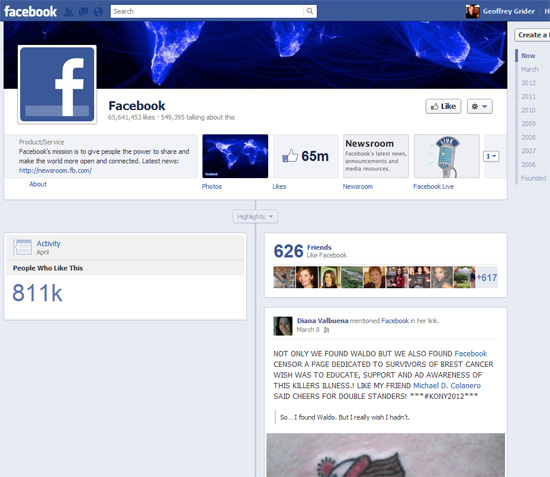This screenshot has width=550, height=477.
Task: Click the March 8 post timestamp
Action: pos(308,330)
